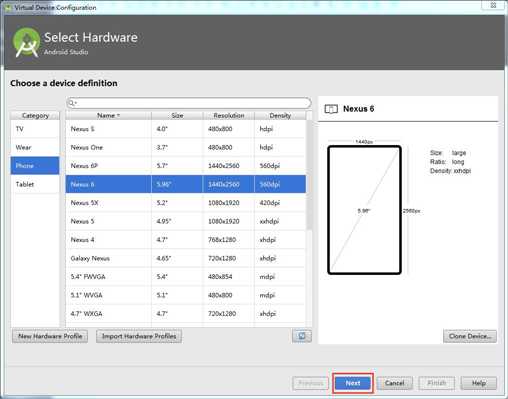Click the Next button

[x=353, y=383]
